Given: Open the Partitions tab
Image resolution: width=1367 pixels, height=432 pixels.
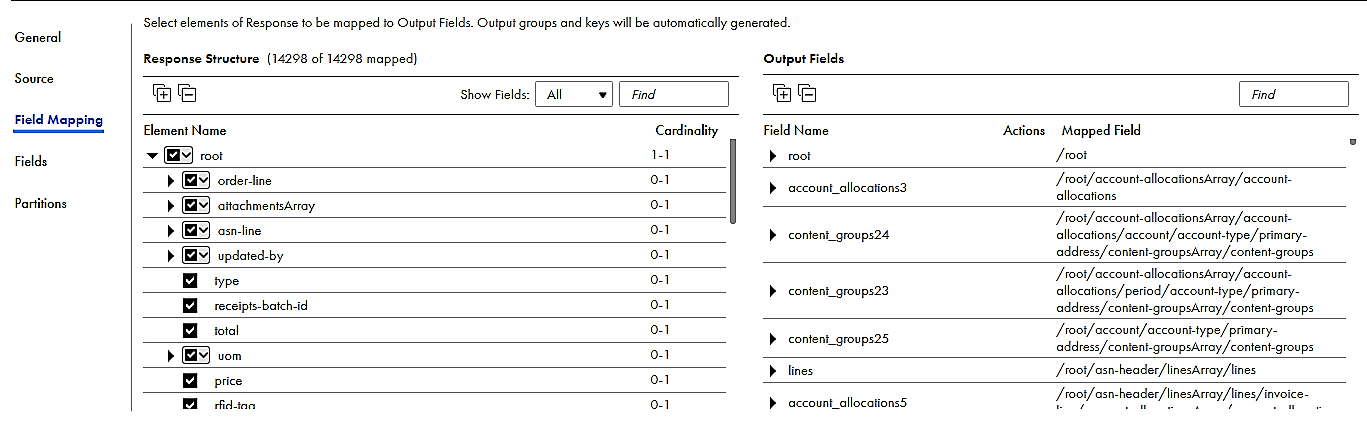Looking at the screenshot, I should [x=41, y=203].
